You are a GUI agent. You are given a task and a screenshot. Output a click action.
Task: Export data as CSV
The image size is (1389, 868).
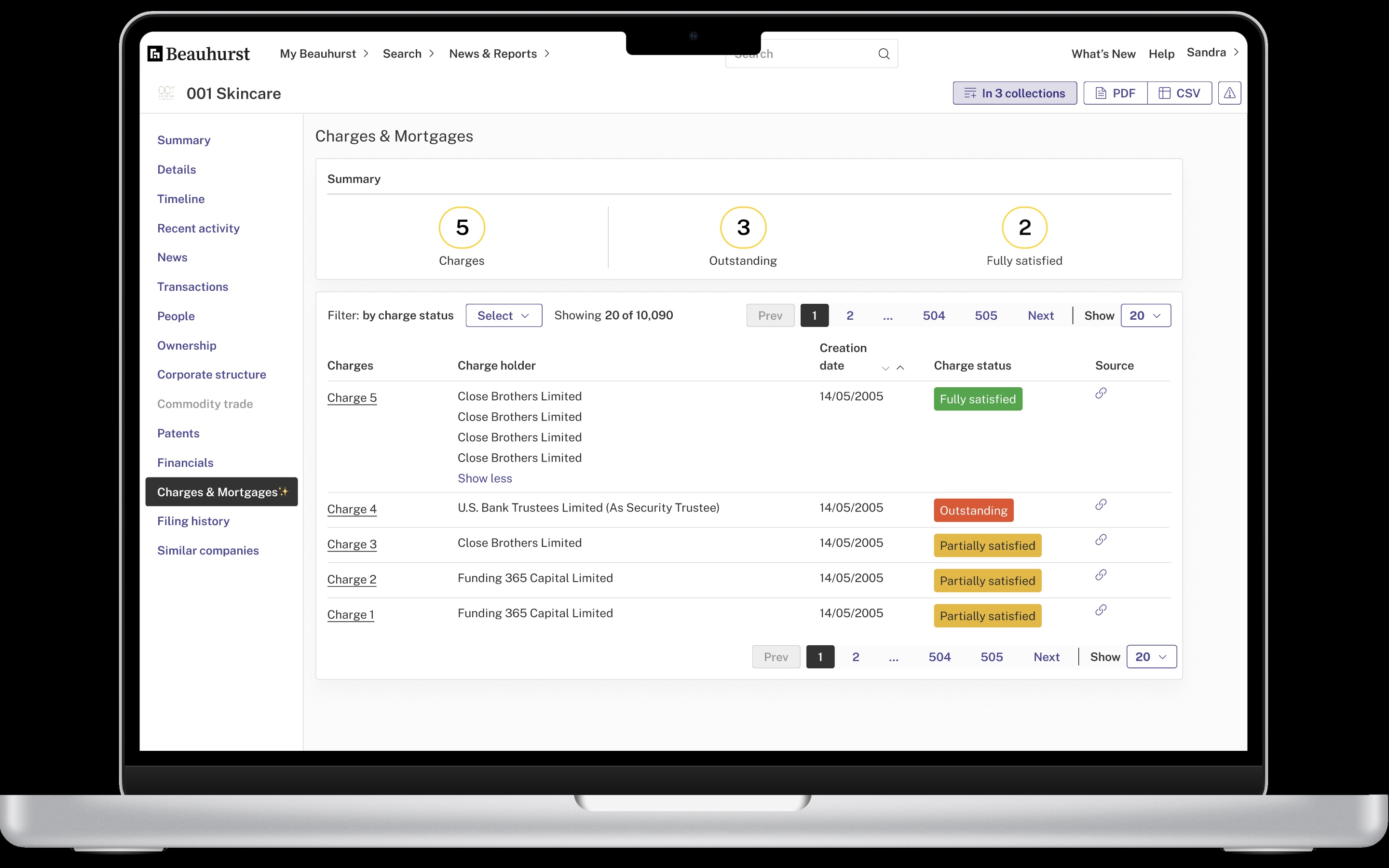pyautogui.click(x=1180, y=93)
